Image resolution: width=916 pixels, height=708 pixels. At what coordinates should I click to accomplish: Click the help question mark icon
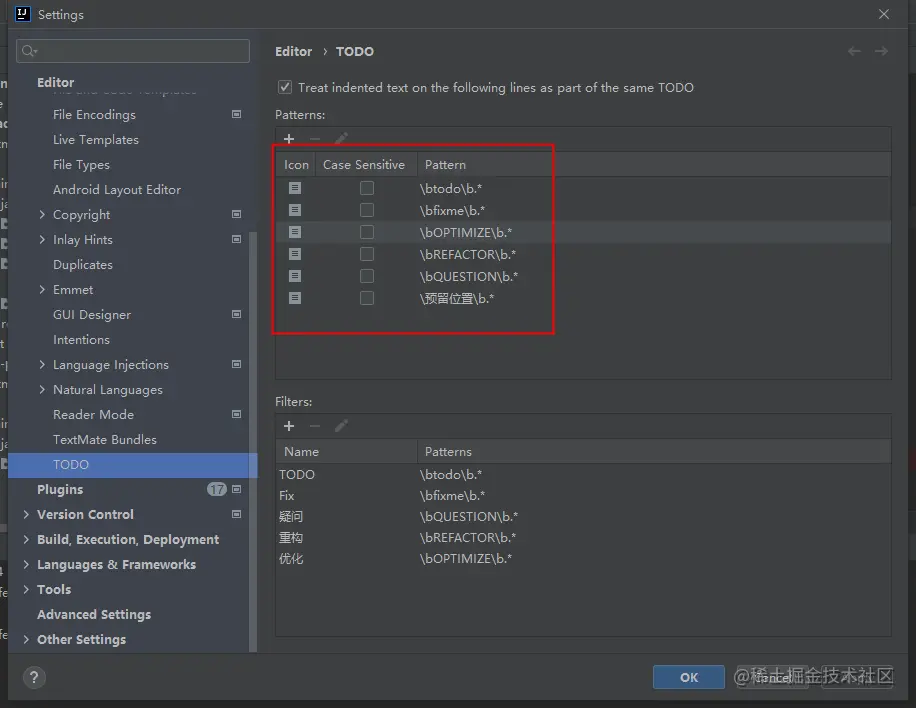(x=34, y=677)
